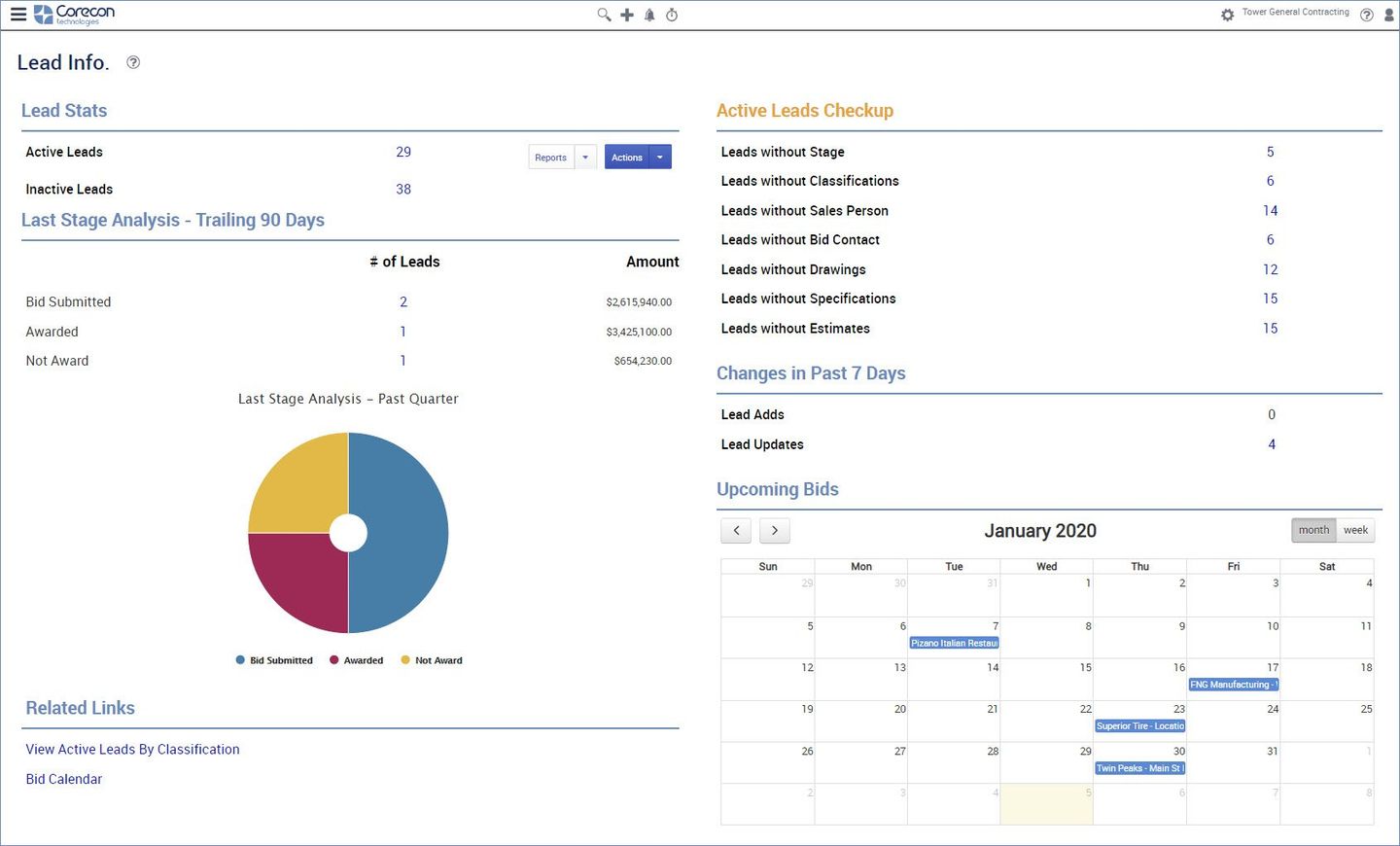Select January 15 on the calendar
The height and width of the screenshot is (846, 1400).
pos(1047,680)
